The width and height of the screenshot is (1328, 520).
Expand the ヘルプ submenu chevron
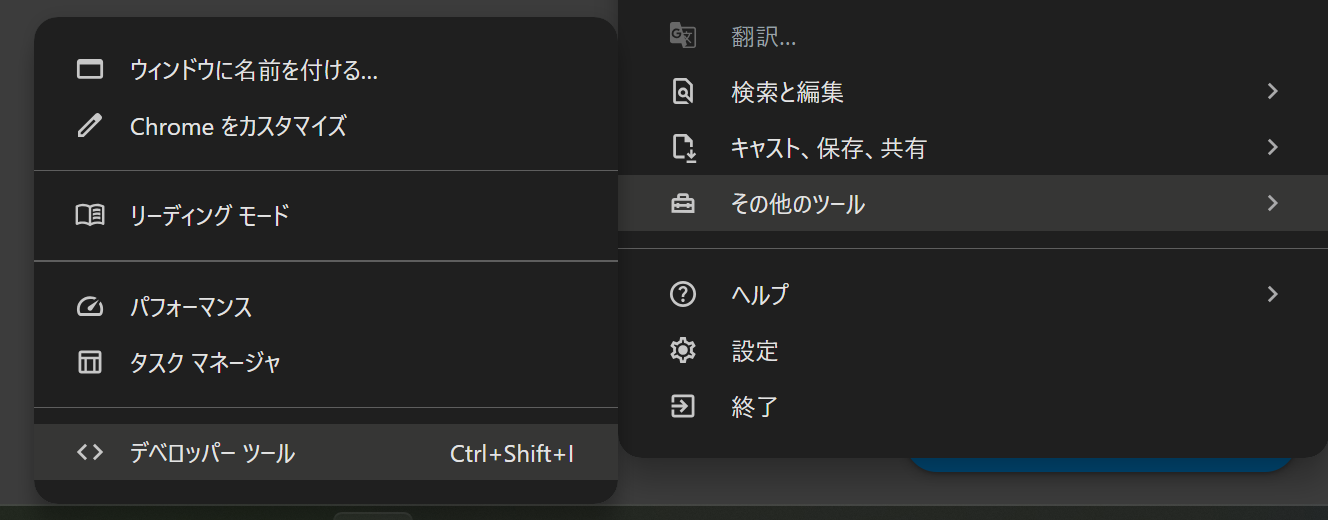[1272, 294]
